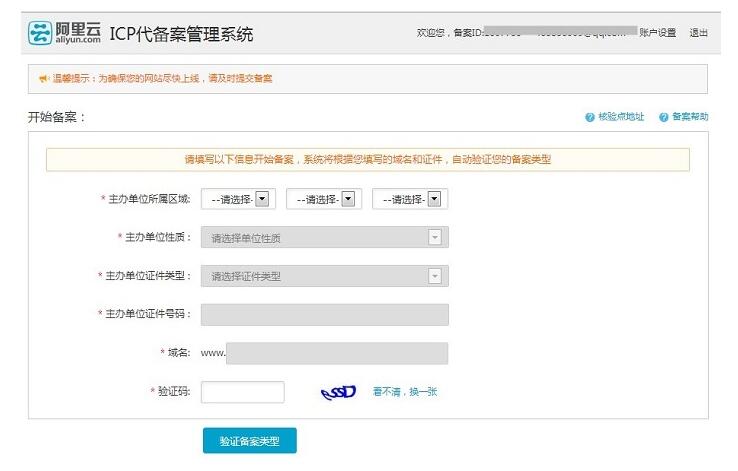Click 退出 to log out
This screenshot has height=471, width=738.
[x=699, y=33]
